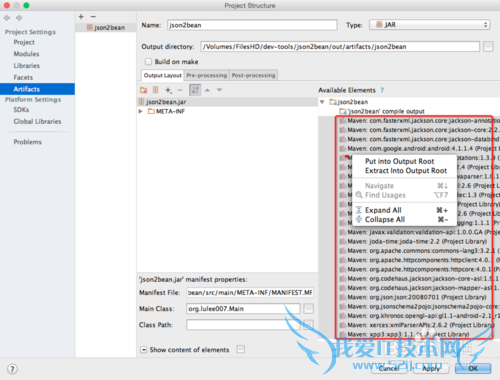Click browse button beside Main Class
The height and width of the screenshot is (380, 500).
(x=309, y=309)
